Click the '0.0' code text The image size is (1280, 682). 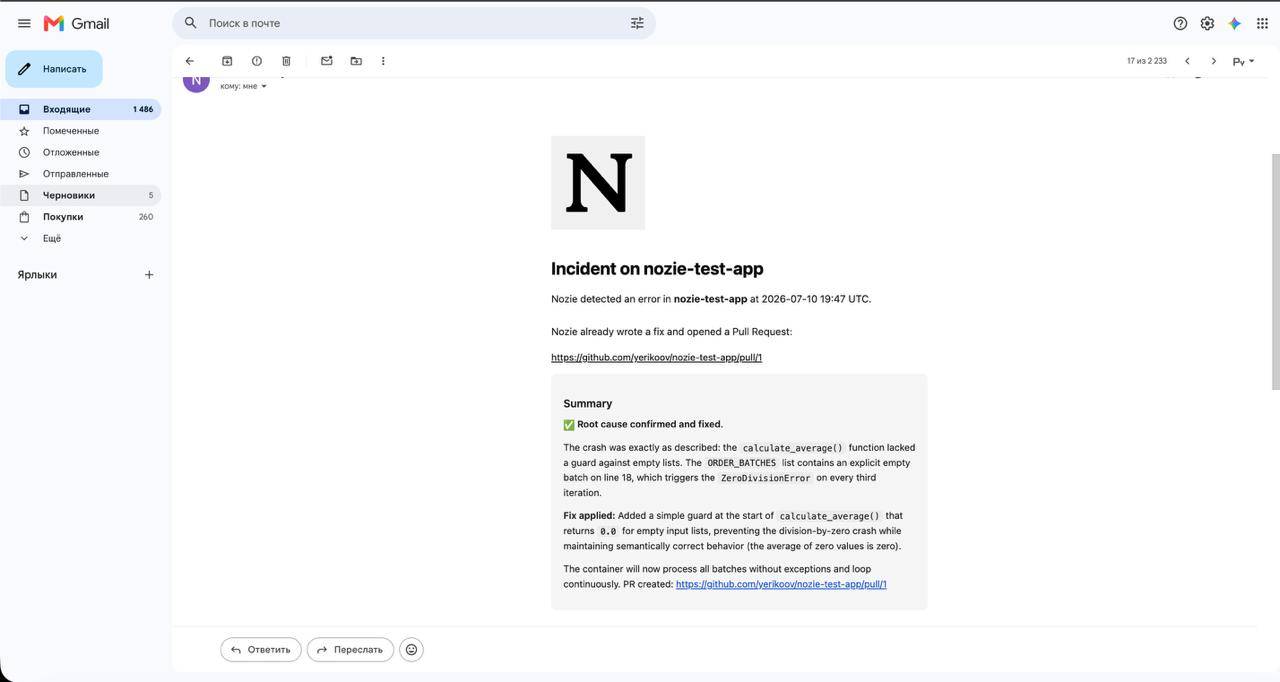pos(609,531)
